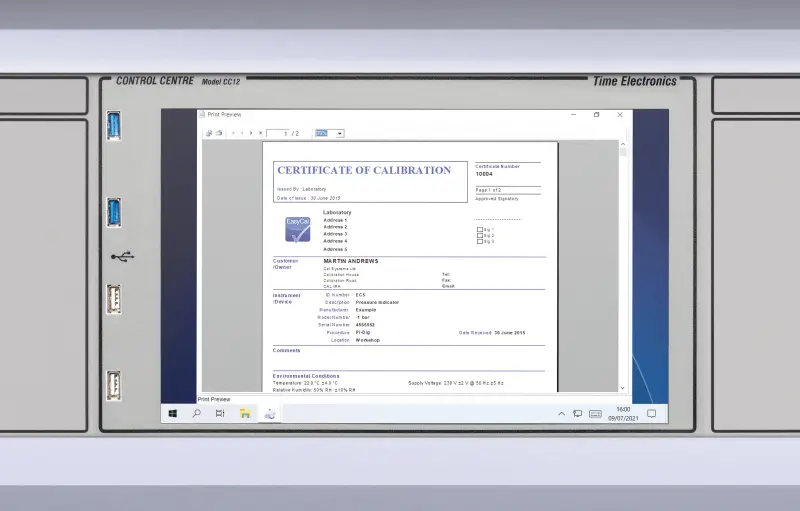Tick the Sig 1 checkbox
800x511 pixels.
tap(480, 229)
